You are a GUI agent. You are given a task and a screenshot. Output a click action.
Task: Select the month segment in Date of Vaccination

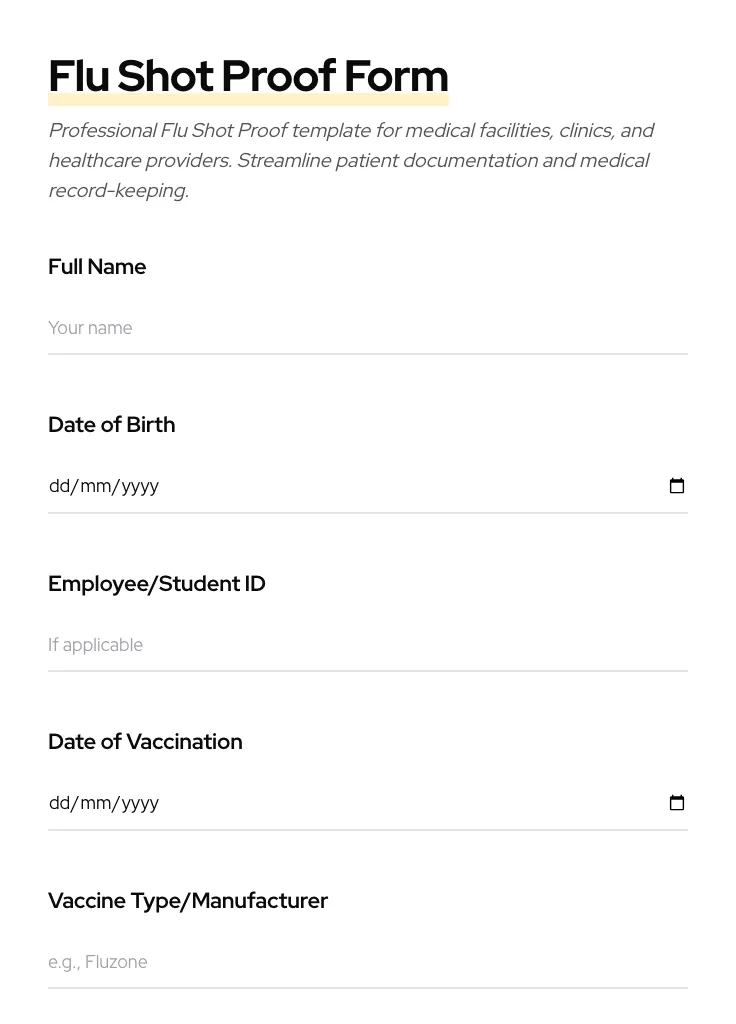(x=96, y=804)
